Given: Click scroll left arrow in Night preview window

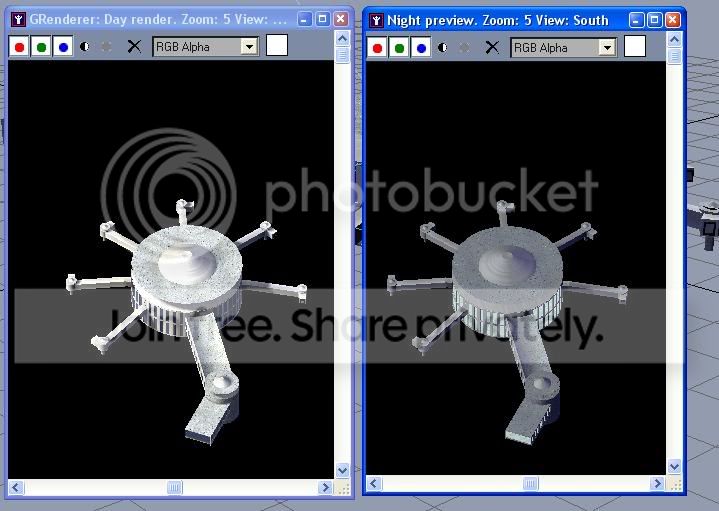Looking at the screenshot, I should pos(374,483).
